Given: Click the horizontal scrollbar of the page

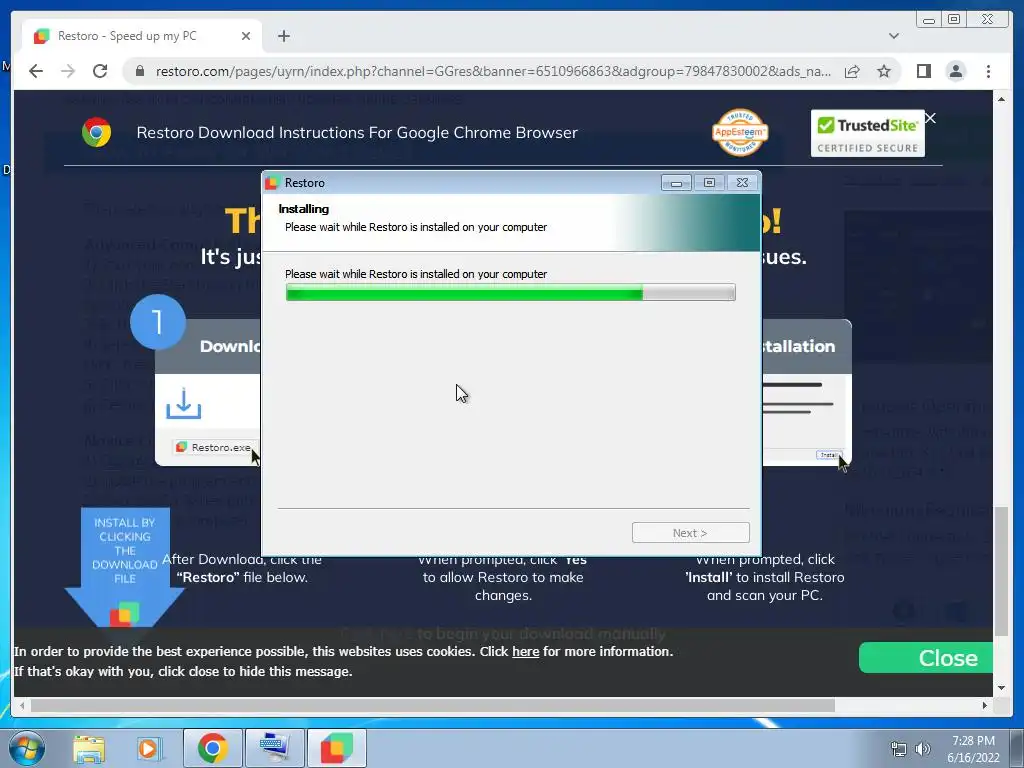Looking at the screenshot, I should [433, 705].
